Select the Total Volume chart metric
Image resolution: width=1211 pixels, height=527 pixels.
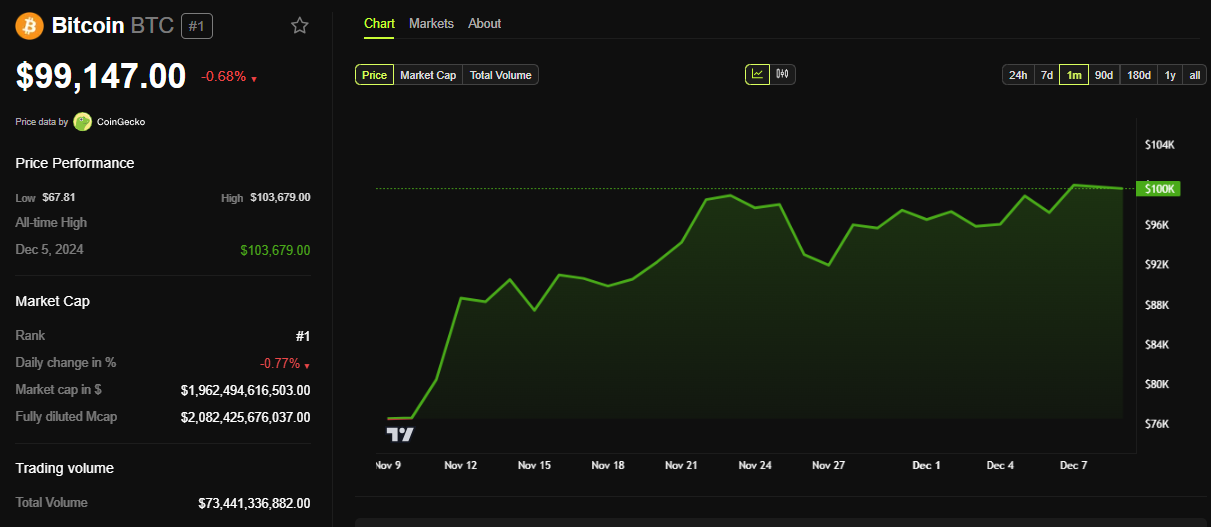[501, 75]
